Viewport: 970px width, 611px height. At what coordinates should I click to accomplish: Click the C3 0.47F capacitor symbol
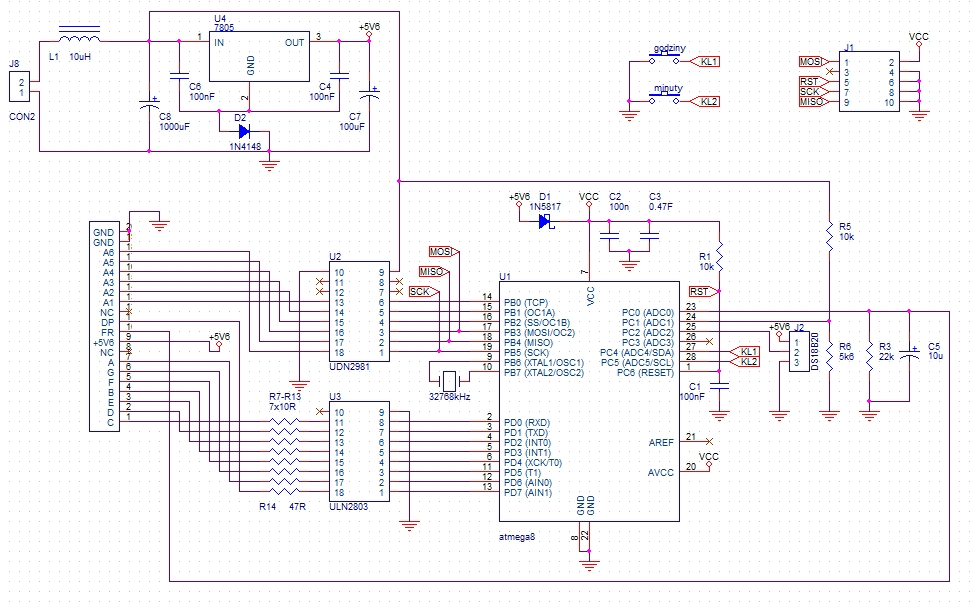650,236
